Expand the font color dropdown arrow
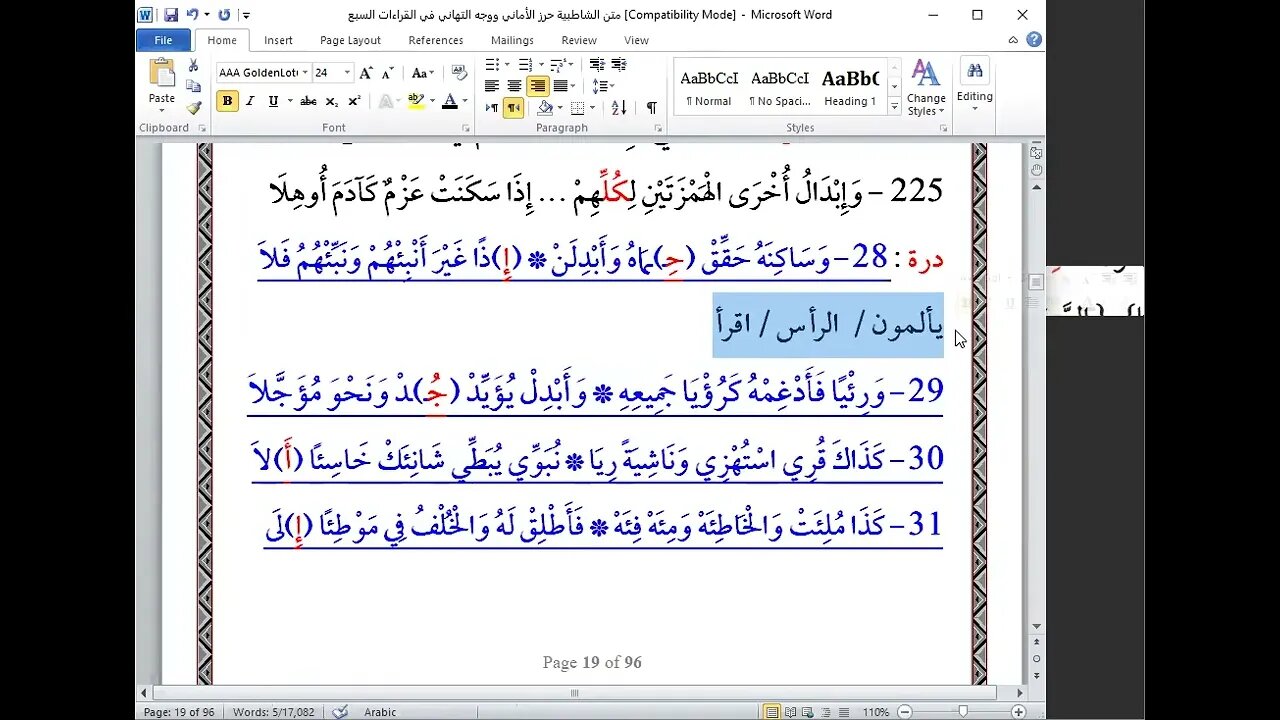The height and width of the screenshot is (720, 1280). click(465, 101)
